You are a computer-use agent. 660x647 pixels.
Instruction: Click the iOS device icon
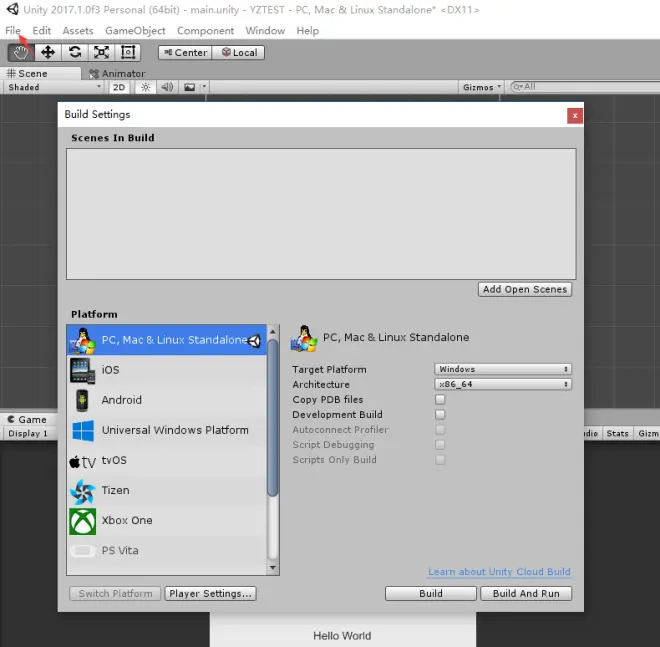tap(82, 370)
